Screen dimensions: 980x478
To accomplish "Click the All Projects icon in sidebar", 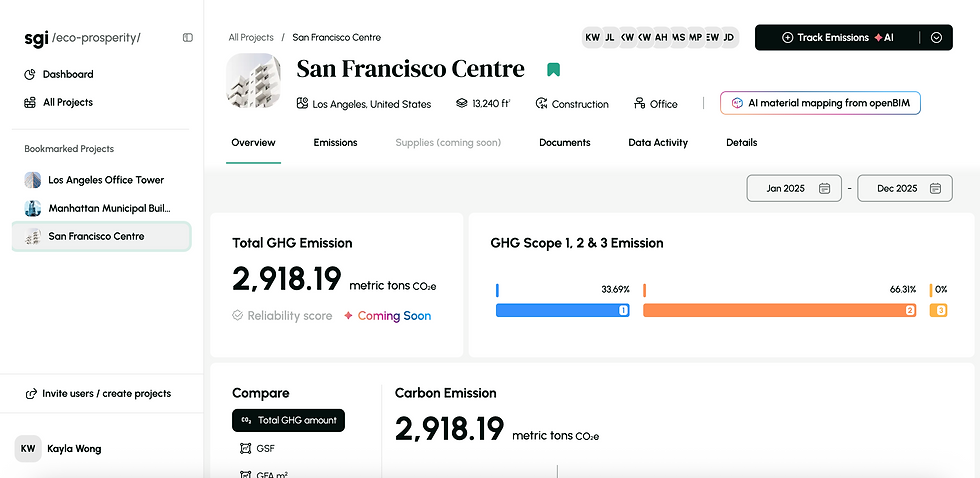I will click(x=29, y=102).
